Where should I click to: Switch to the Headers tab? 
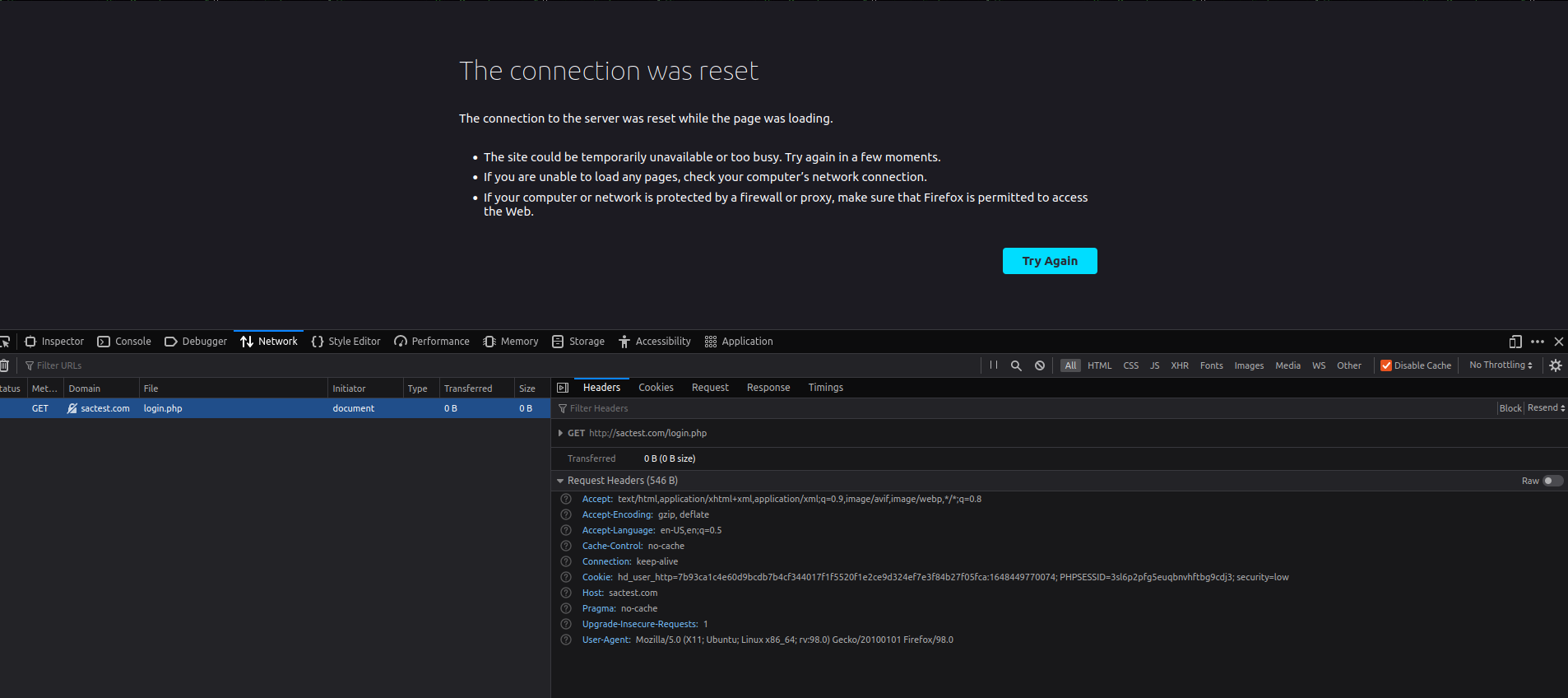click(601, 388)
